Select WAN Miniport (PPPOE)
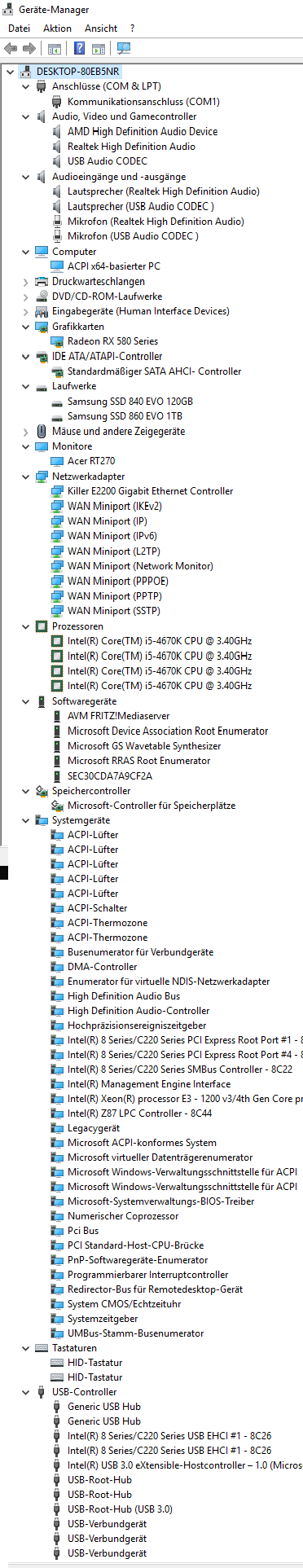This screenshot has width=303, height=1568. (x=118, y=582)
